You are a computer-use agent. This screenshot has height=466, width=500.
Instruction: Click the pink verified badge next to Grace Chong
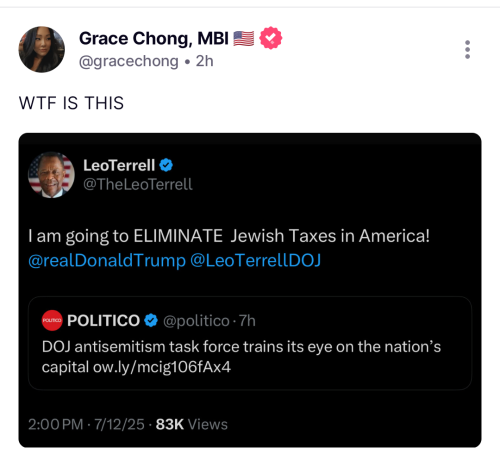[271, 38]
